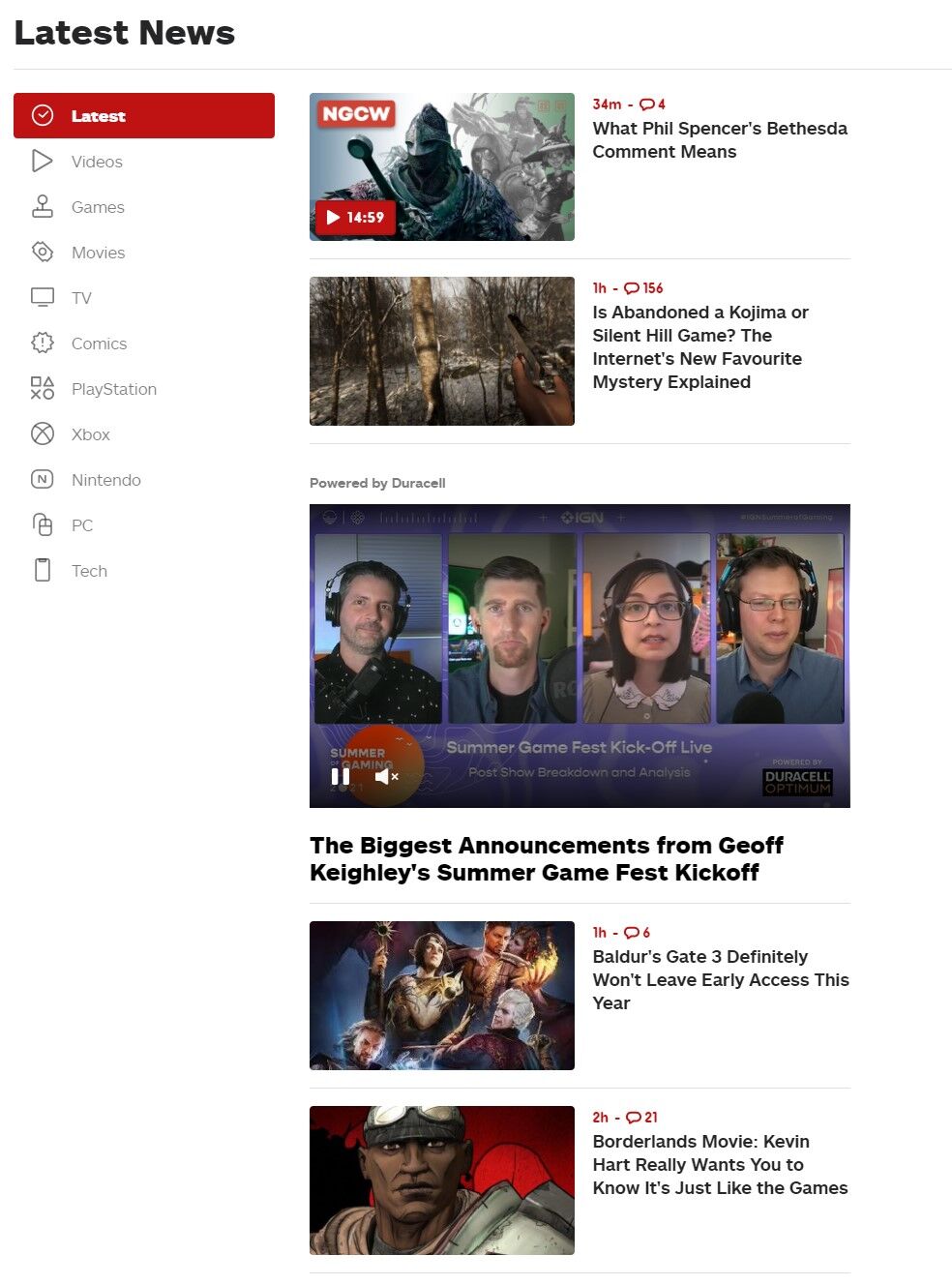Image resolution: width=952 pixels, height=1285 pixels.
Task: Open the Abandoned Kojima mystery article
Action: tap(700, 347)
